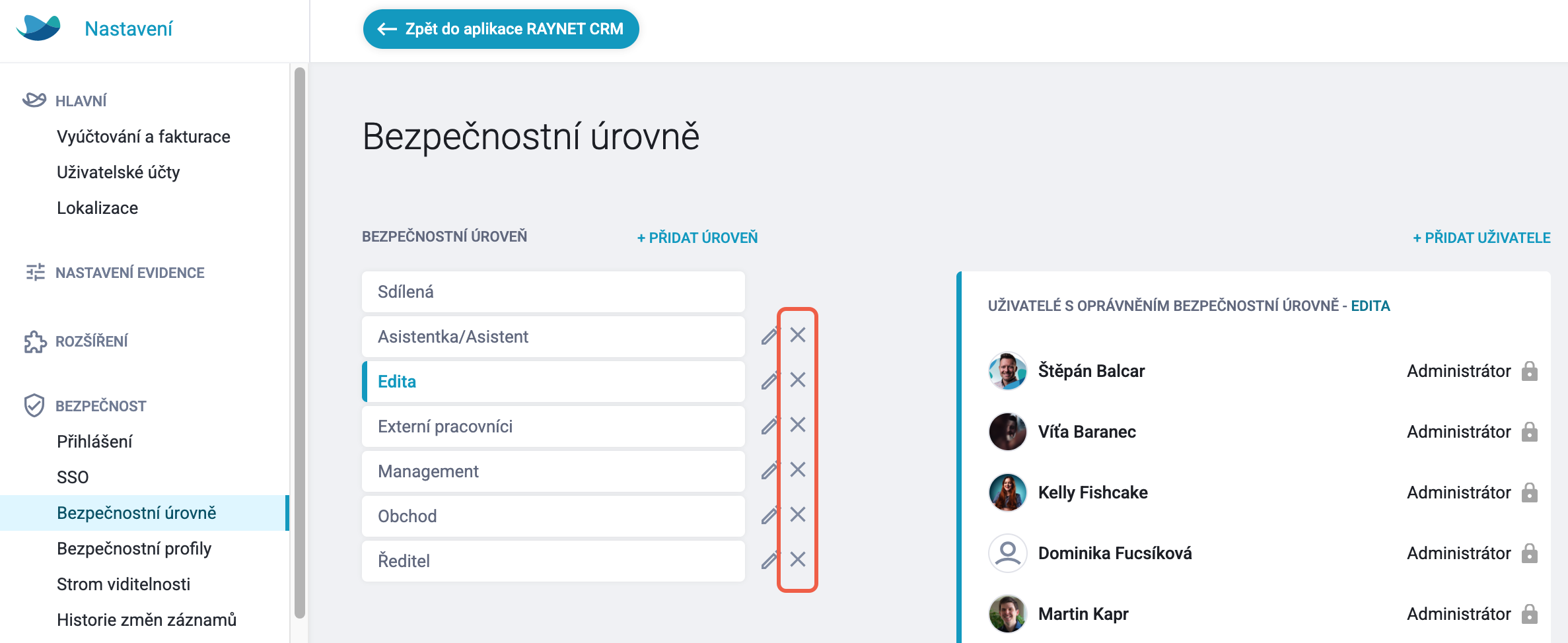Viewport: 1568px width, 643px height.
Task: Click the pencil icon next to Management
Action: click(770, 470)
